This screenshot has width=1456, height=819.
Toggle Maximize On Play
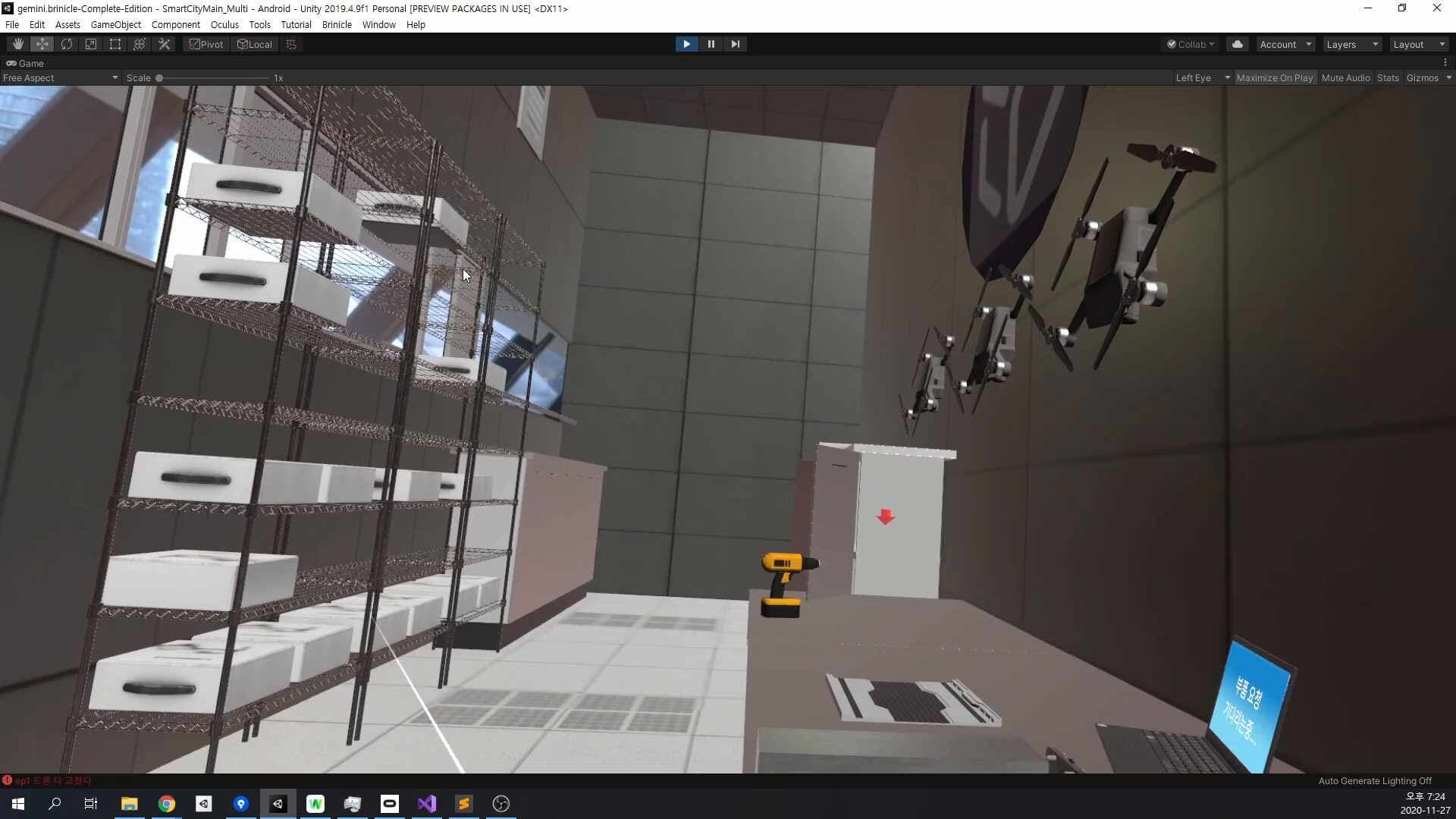1274,78
